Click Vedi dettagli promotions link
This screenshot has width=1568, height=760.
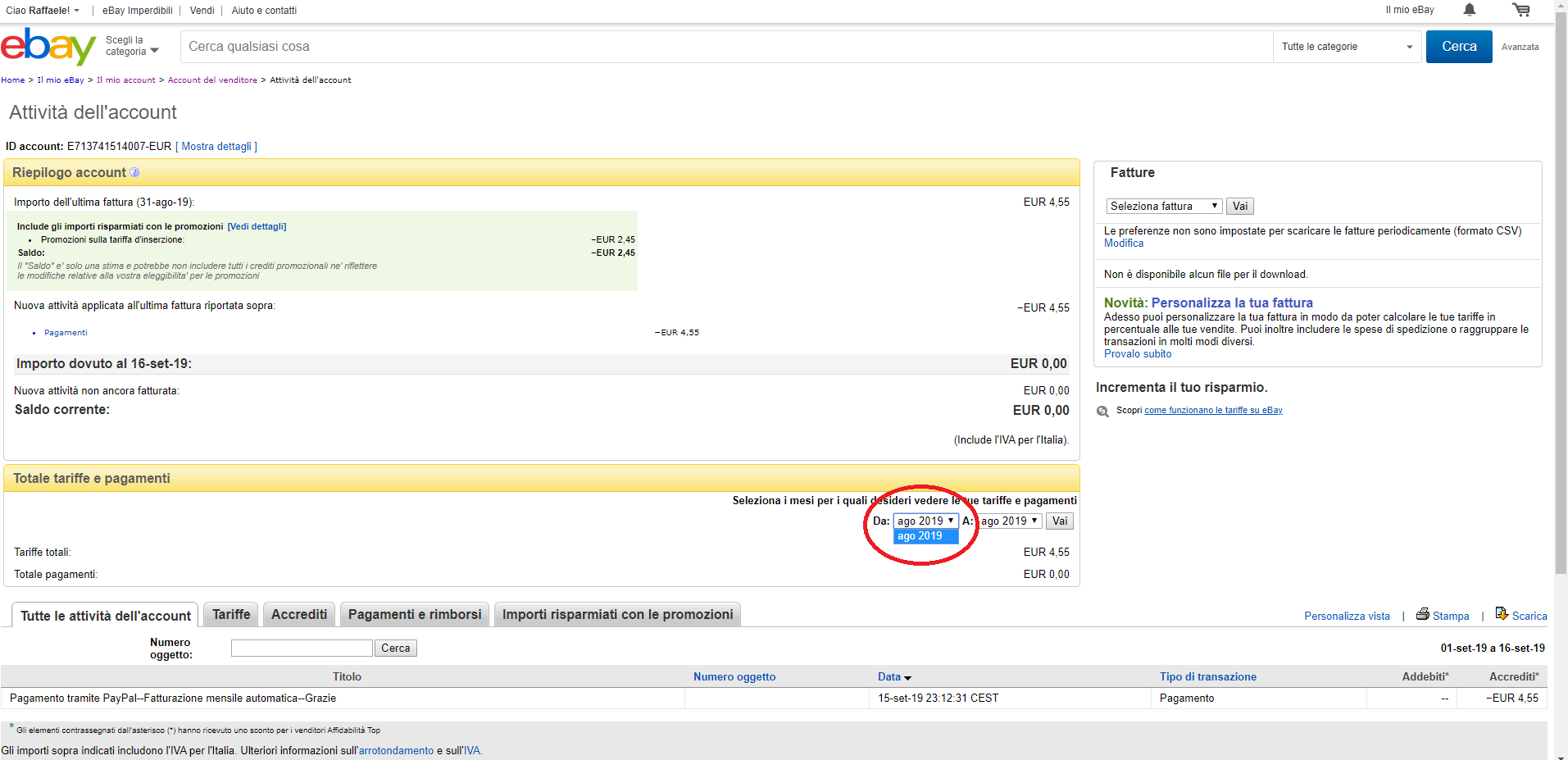coord(257,226)
